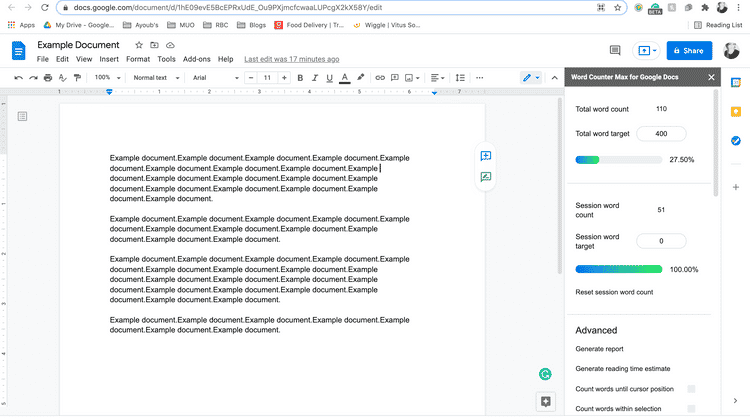Click add comment icon beside page
The image size is (750, 418).
[x=485, y=156]
